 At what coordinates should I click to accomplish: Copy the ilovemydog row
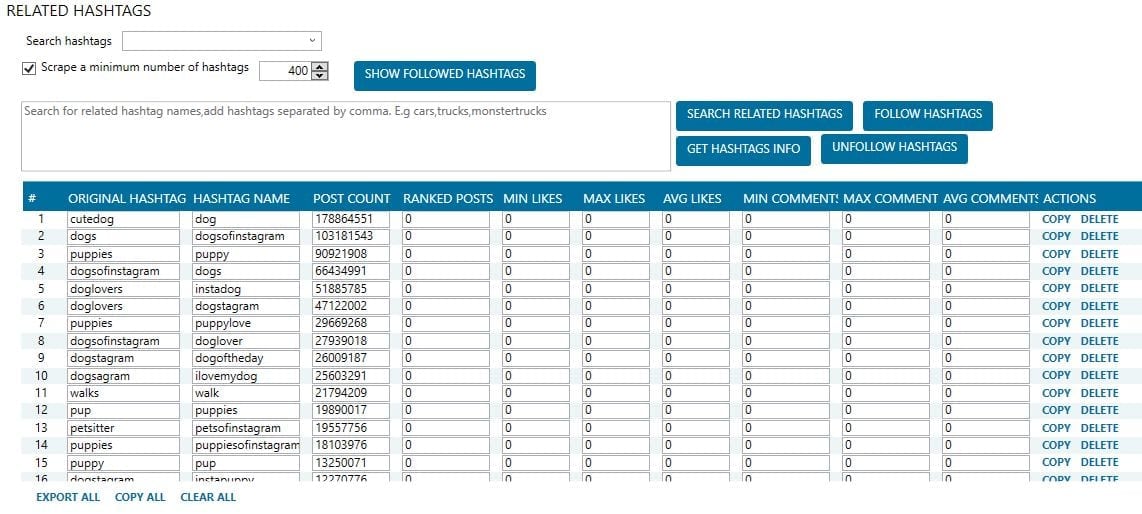(1056, 376)
